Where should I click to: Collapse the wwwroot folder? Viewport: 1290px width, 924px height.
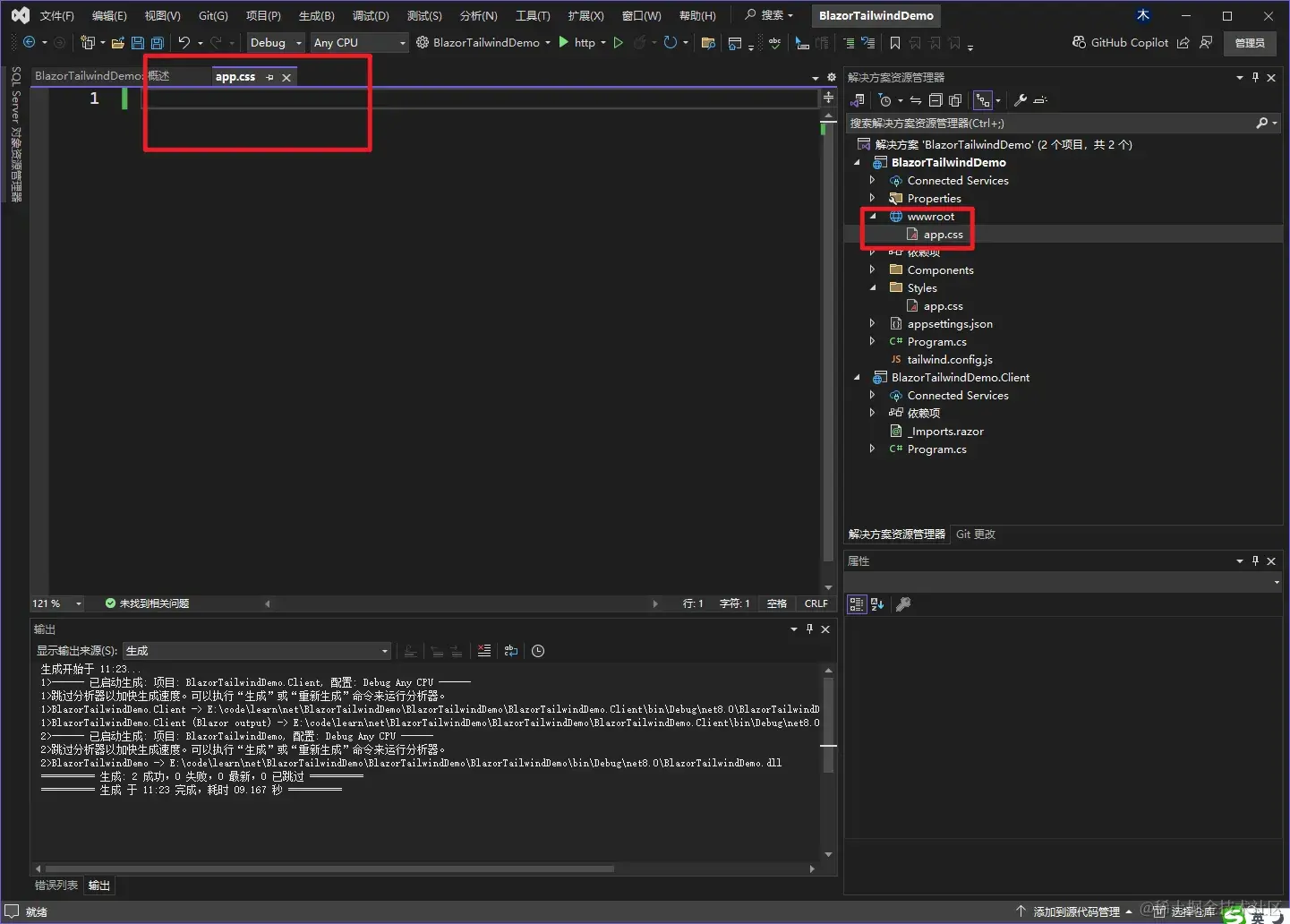pyautogui.click(x=873, y=216)
